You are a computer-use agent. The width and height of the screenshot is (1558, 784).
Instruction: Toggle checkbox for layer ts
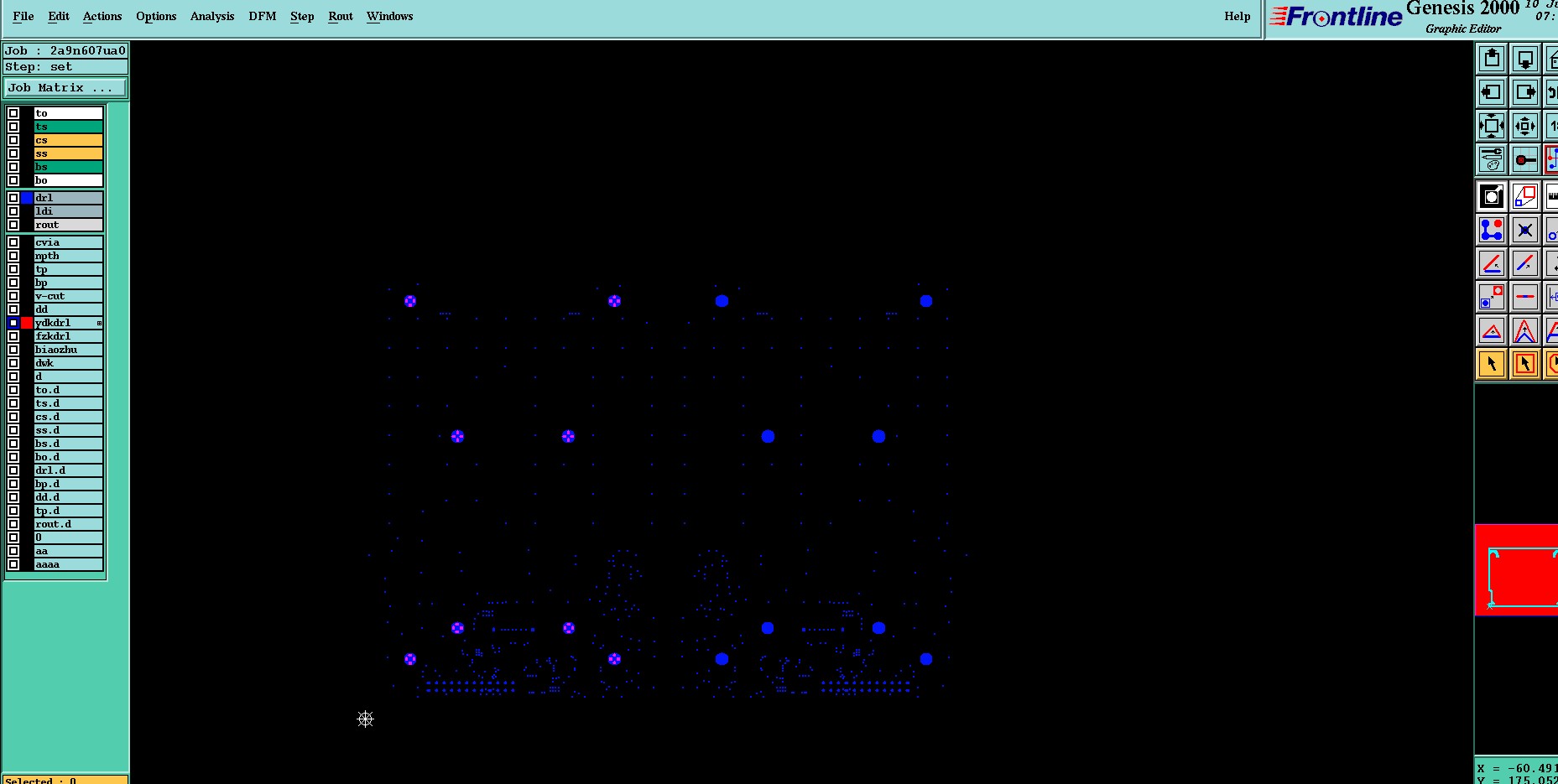point(13,127)
